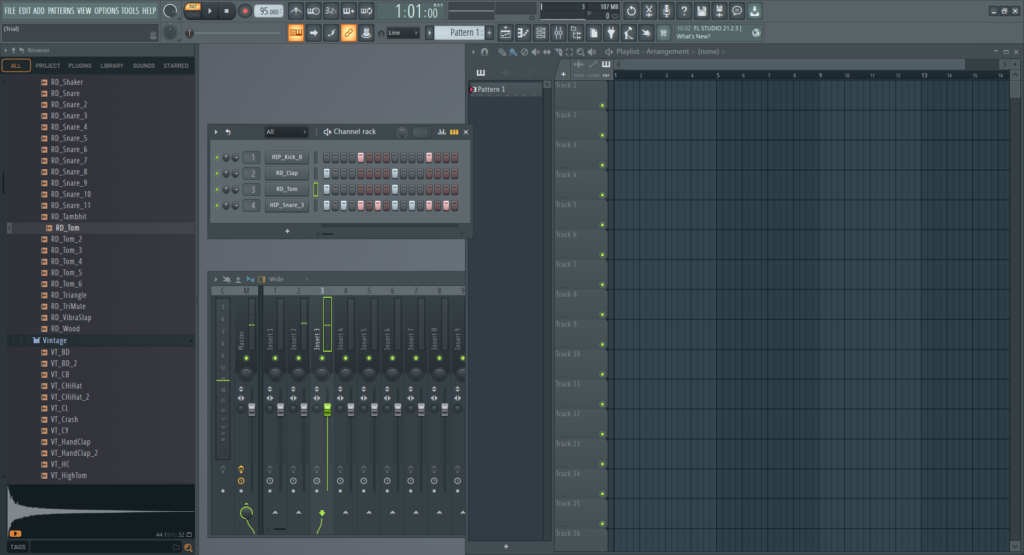Collapse the Vintage folder in Browser

(x=54, y=341)
